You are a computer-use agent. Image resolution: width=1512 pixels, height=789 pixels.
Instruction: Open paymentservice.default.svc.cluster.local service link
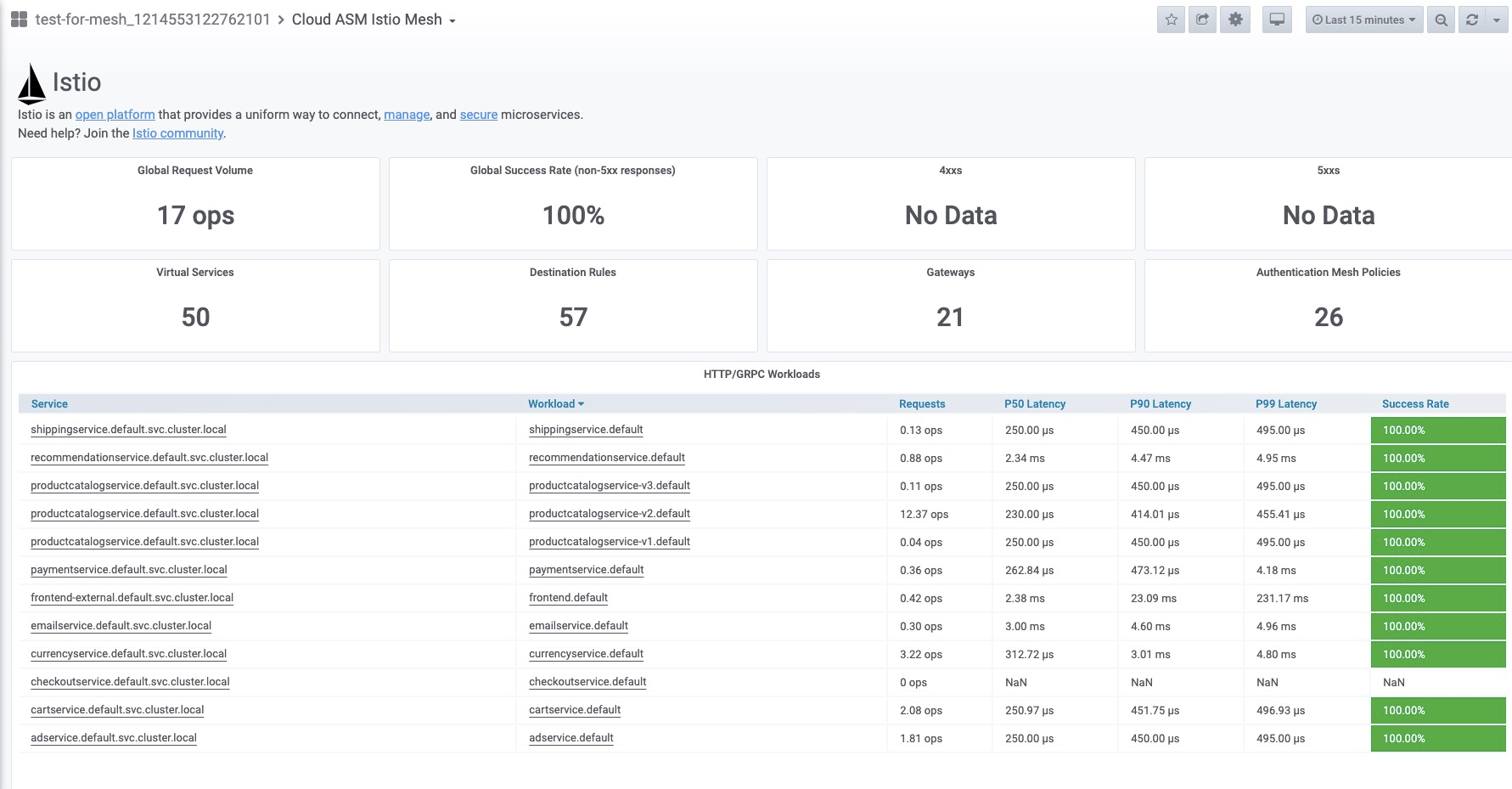click(129, 570)
